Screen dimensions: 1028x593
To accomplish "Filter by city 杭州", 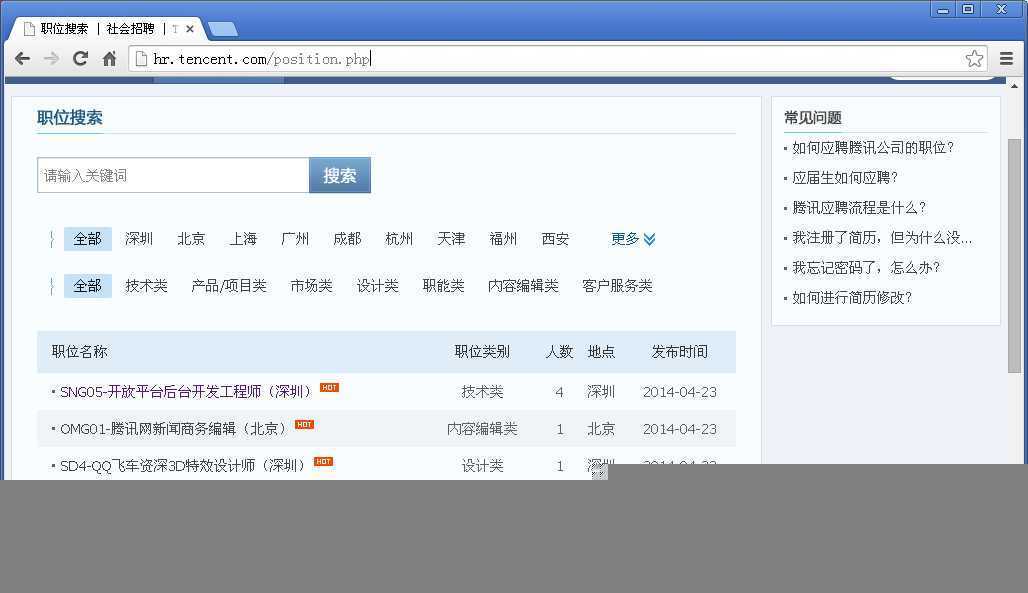I will [399, 239].
